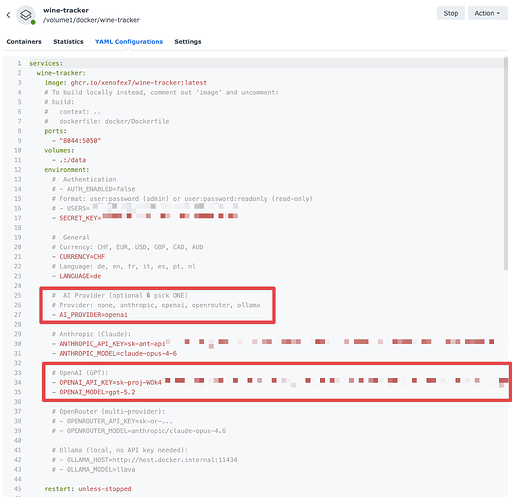Viewport: 512px width, 500px height.
Task: Stop the wine-tracker project
Action: tap(451, 13)
